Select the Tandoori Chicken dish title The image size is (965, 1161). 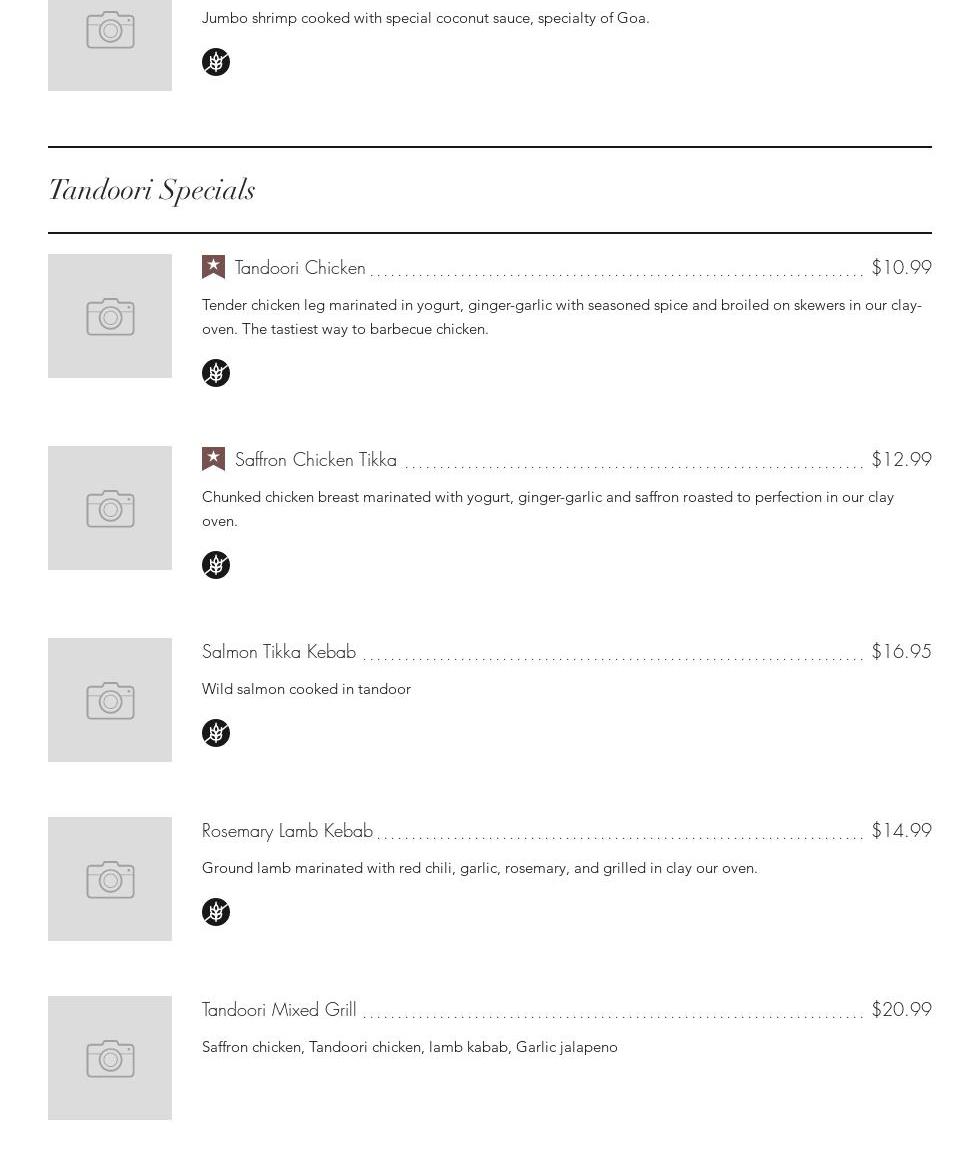pos(300,268)
